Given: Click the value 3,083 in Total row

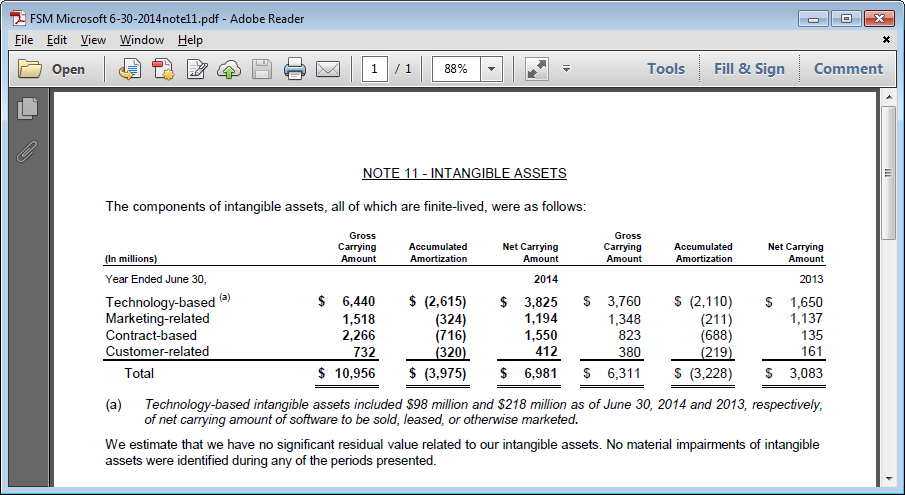Looking at the screenshot, I should tap(806, 373).
